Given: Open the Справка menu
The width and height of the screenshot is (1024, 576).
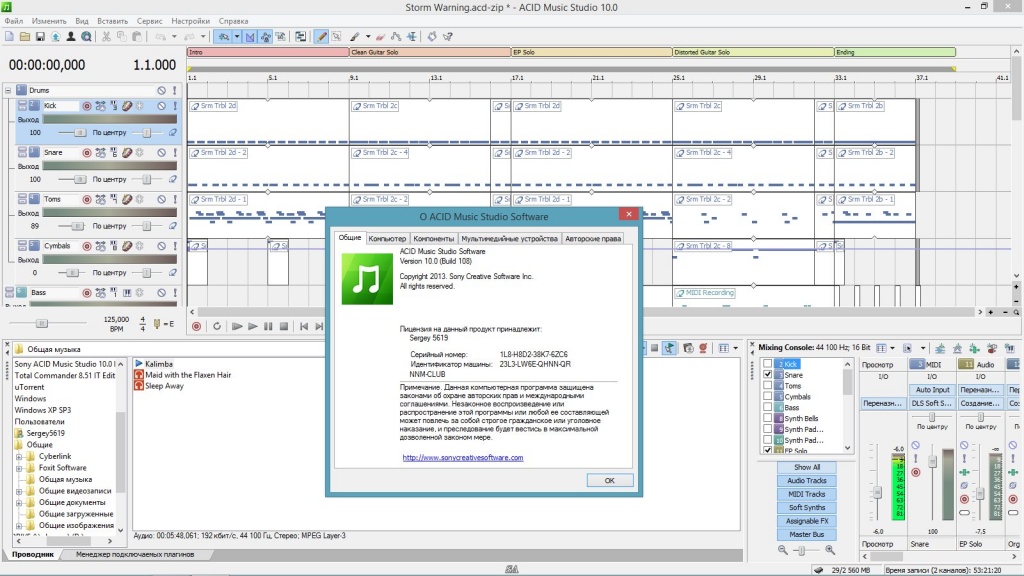Looking at the screenshot, I should [x=233, y=21].
